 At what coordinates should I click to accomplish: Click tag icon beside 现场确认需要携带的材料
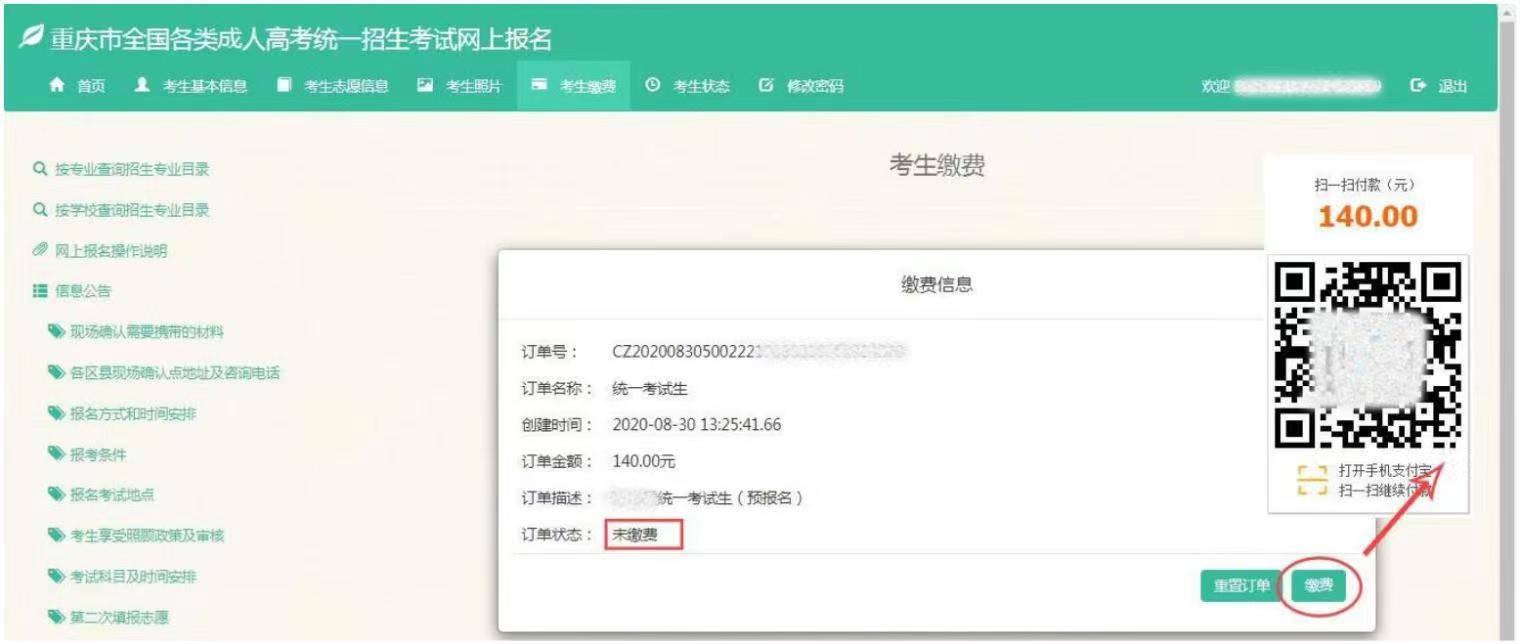[55, 332]
